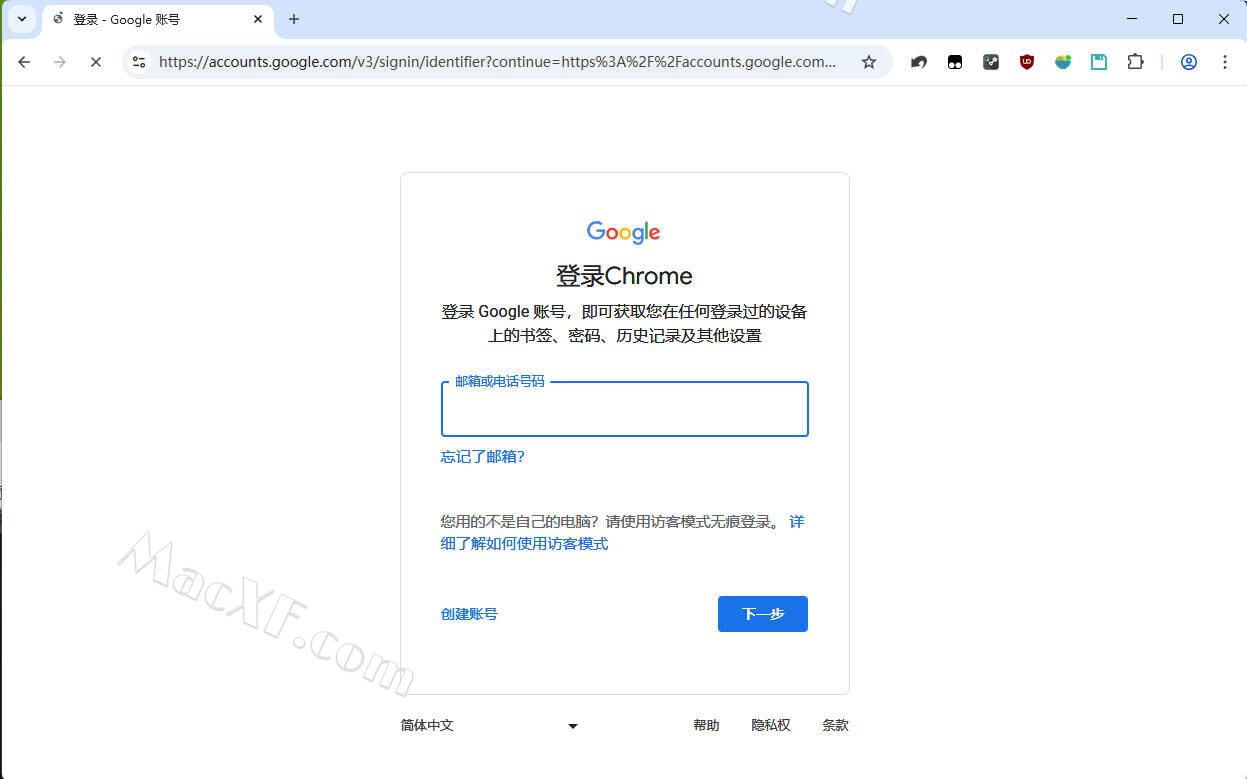
Task: Click the 下一步 button
Action: pyautogui.click(x=763, y=614)
